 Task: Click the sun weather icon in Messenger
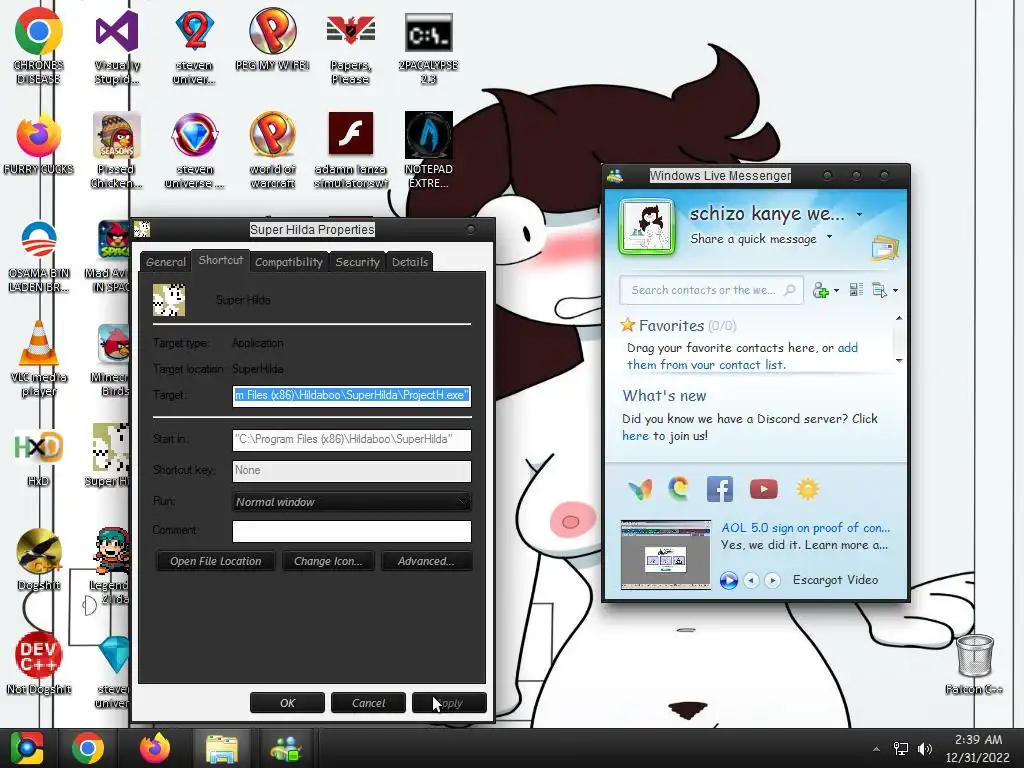tap(807, 489)
